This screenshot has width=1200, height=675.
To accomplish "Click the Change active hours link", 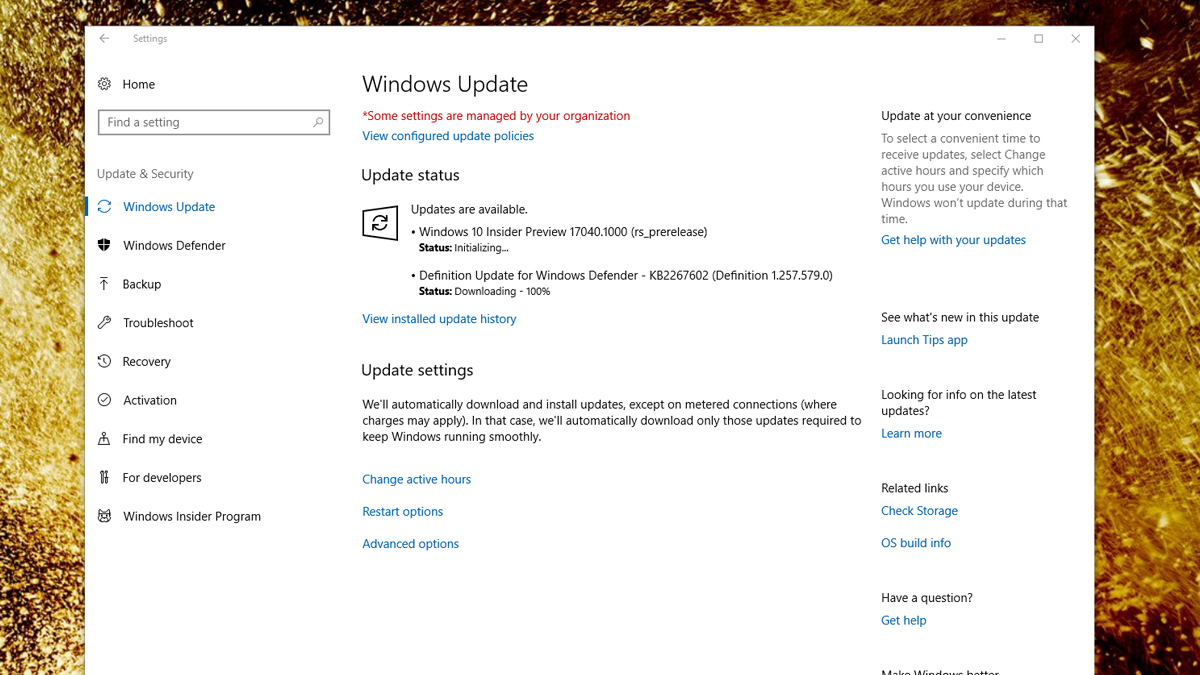I will pyautogui.click(x=416, y=480).
